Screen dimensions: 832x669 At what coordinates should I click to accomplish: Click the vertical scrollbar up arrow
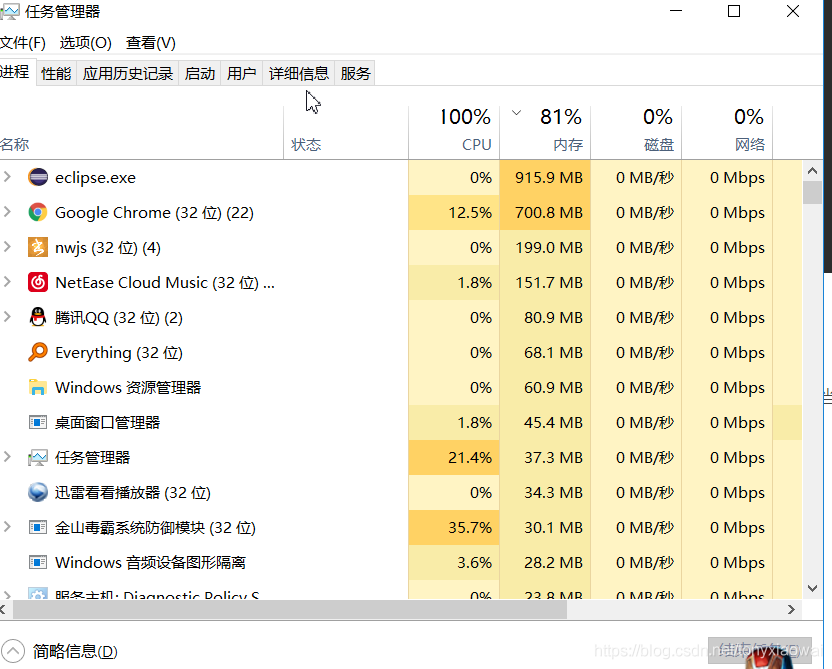click(x=812, y=171)
